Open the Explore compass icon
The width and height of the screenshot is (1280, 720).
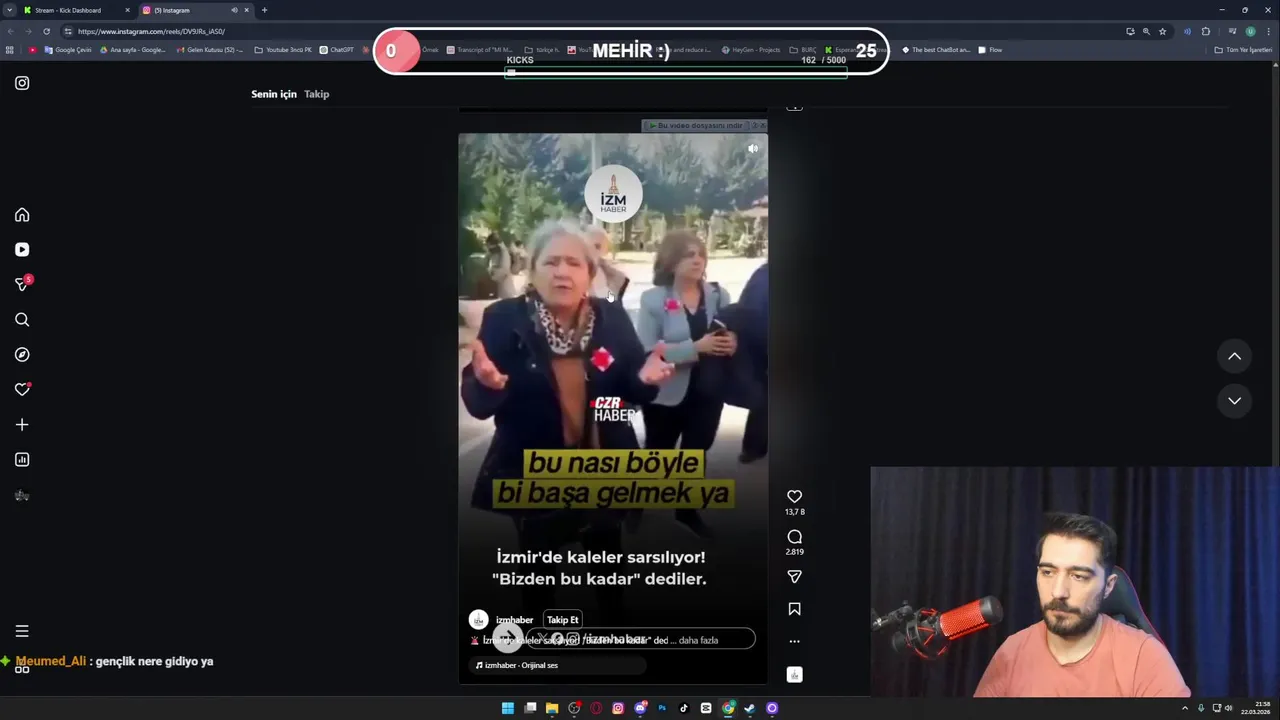[22, 355]
